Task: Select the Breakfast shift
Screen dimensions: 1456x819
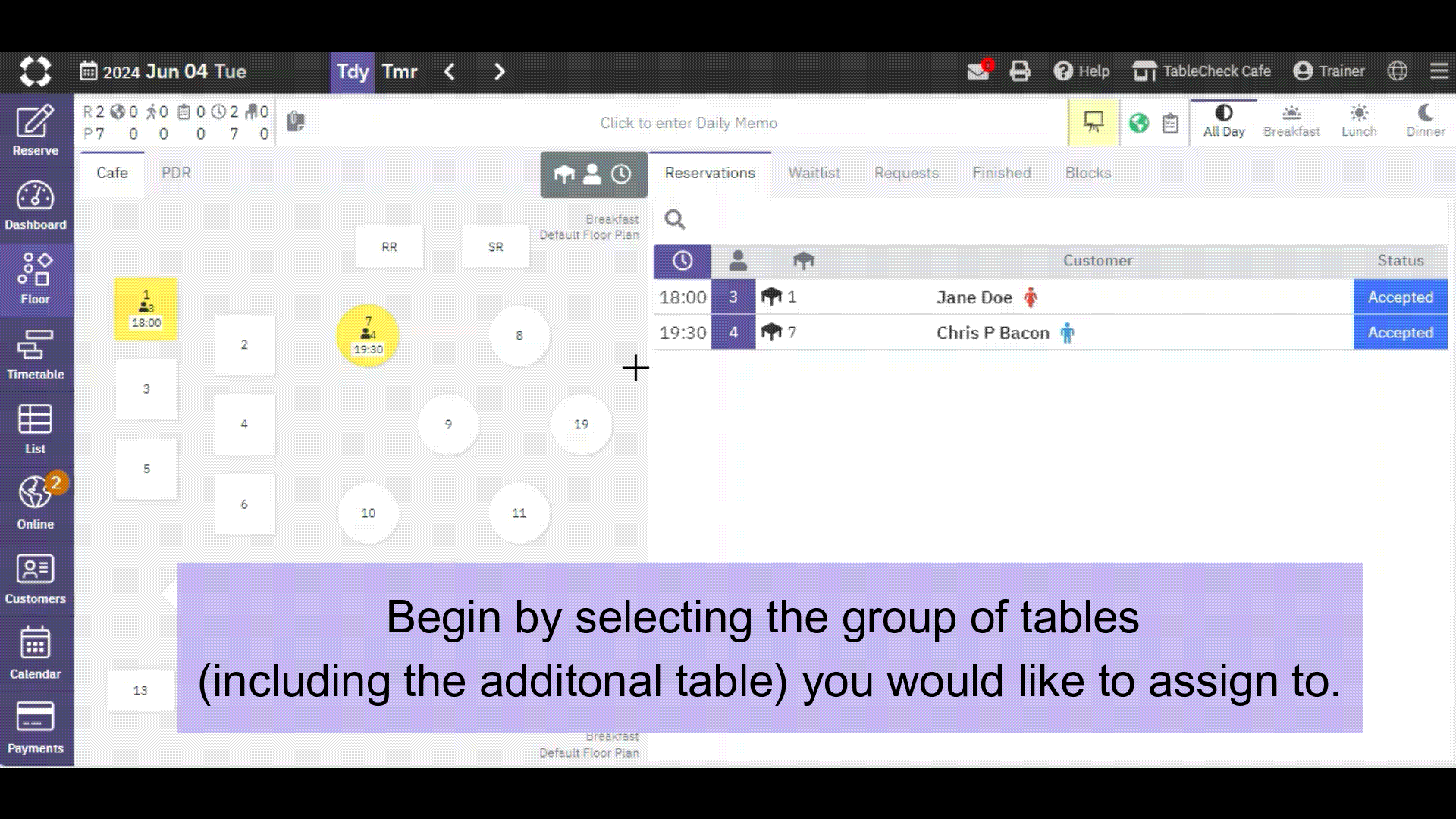Action: (x=1291, y=121)
